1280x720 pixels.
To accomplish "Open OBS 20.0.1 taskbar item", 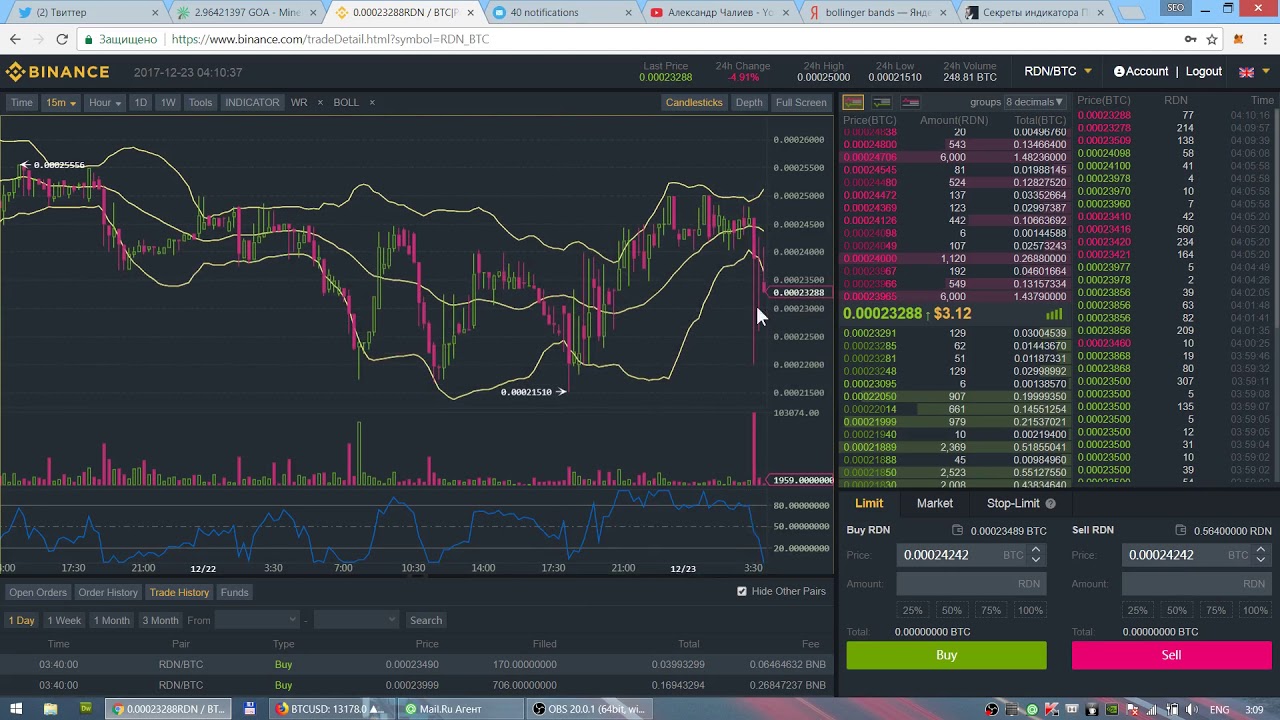I will [x=589, y=709].
